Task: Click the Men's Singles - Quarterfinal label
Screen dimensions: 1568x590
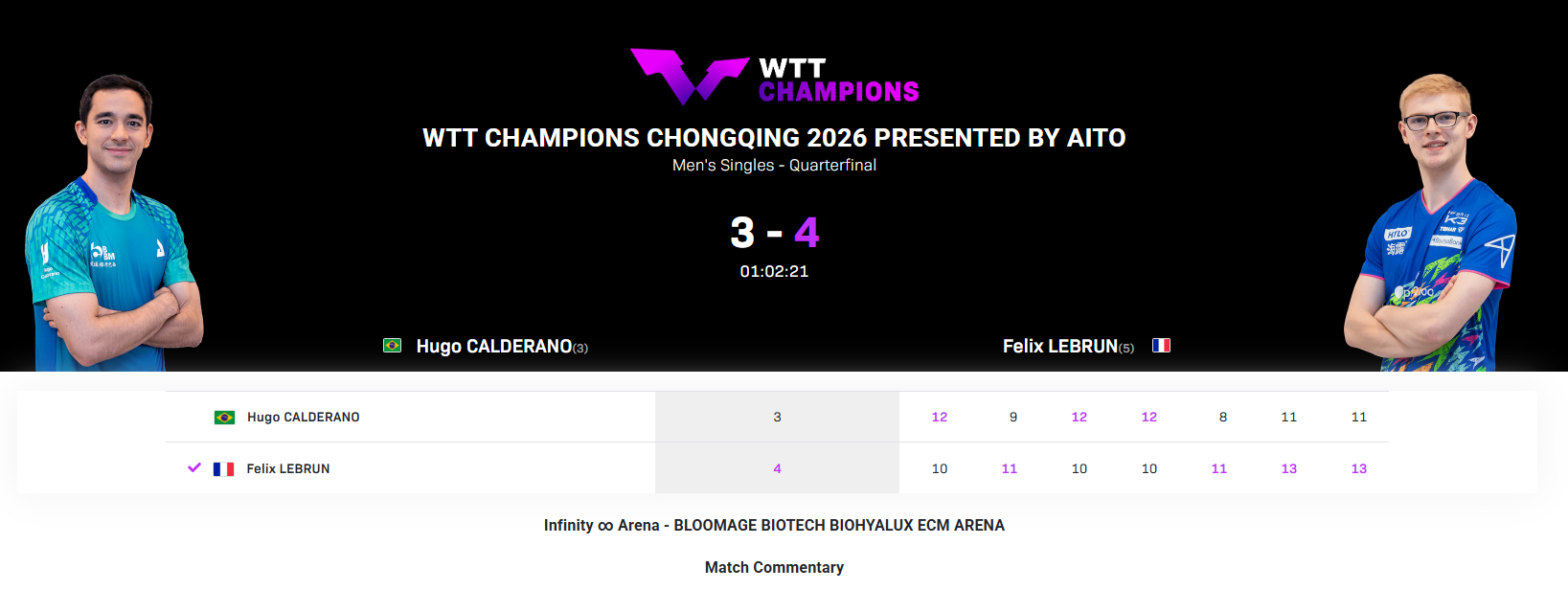Action: [774, 166]
